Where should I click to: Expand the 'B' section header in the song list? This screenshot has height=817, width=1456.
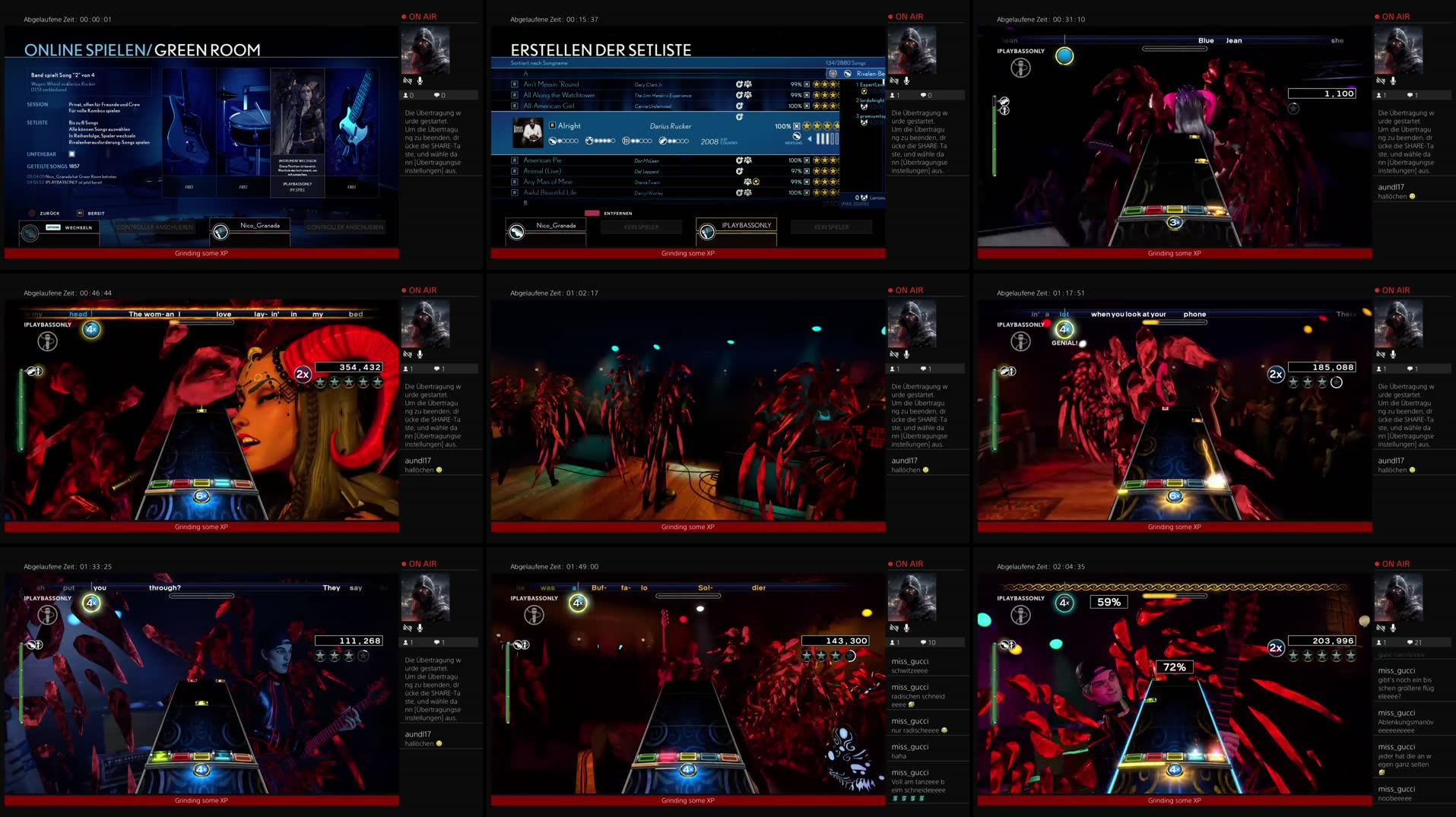click(x=525, y=203)
